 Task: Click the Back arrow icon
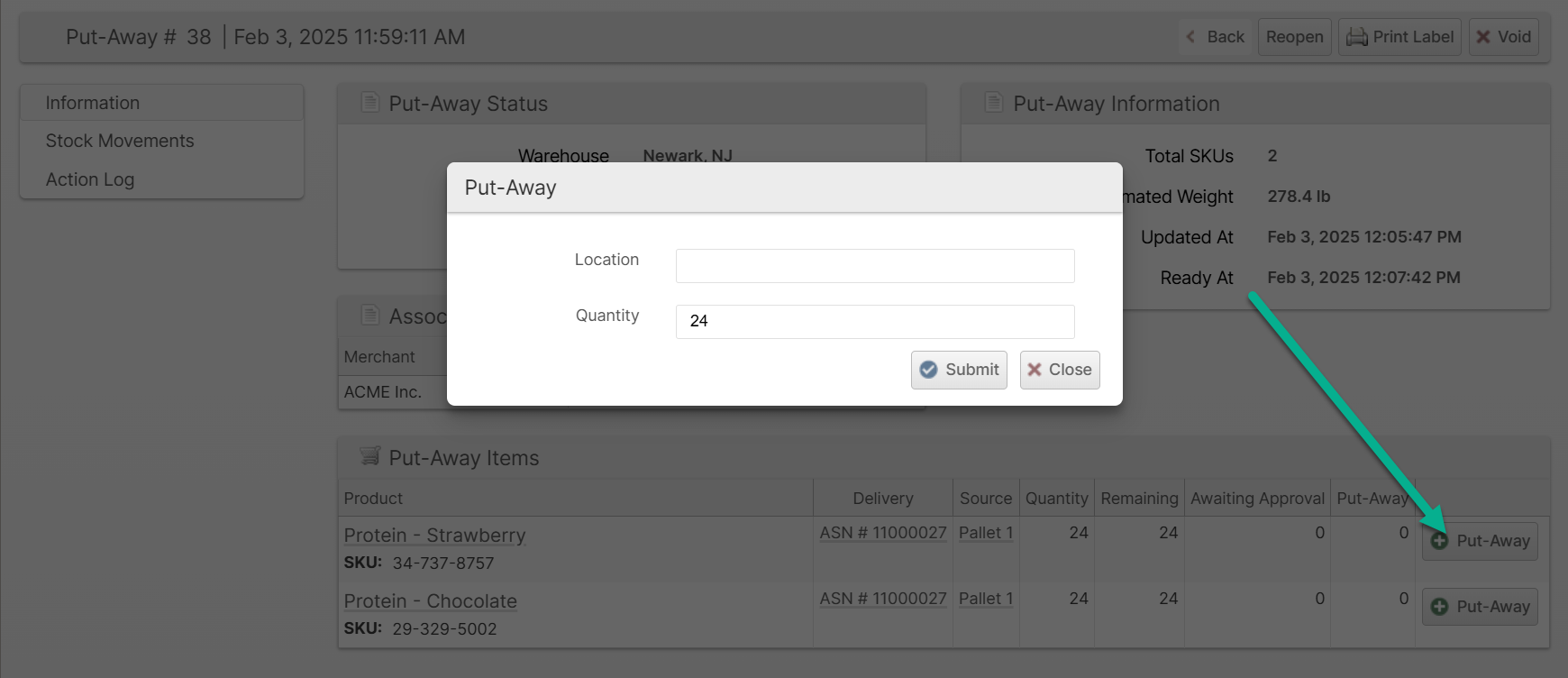tap(1191, 37)
